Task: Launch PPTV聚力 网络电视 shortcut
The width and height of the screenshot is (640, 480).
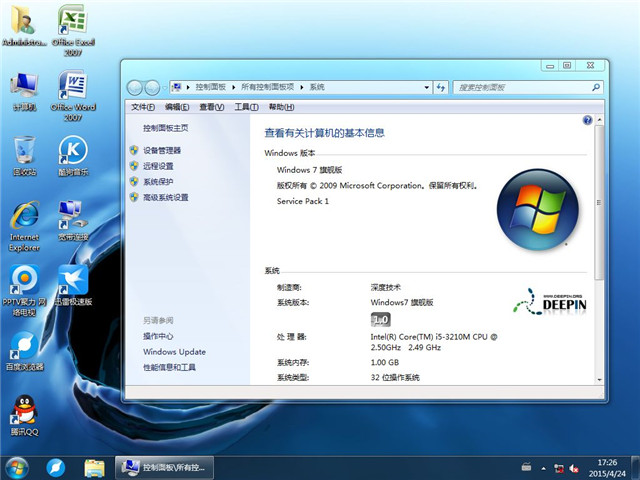Action: 24,291
